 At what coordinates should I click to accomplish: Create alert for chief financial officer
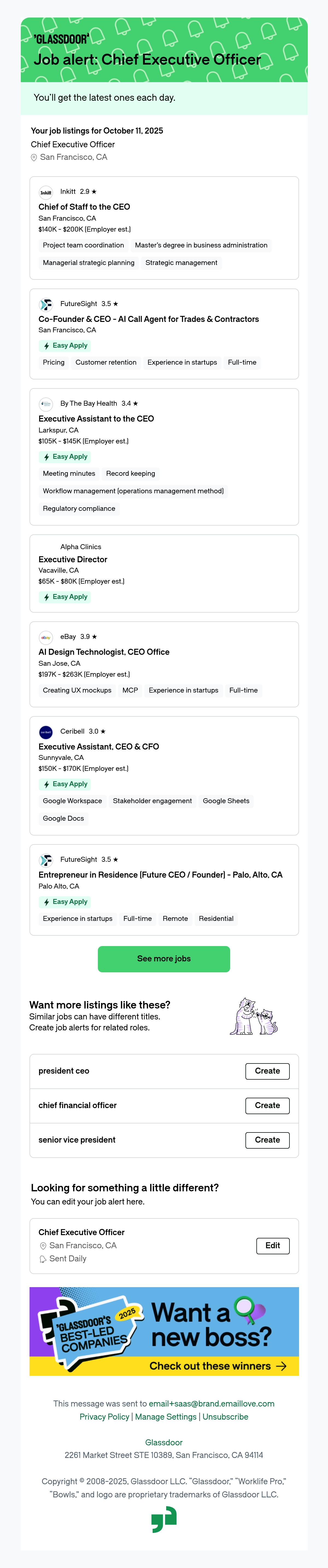pyautogui.click(x=267, y=1105)
